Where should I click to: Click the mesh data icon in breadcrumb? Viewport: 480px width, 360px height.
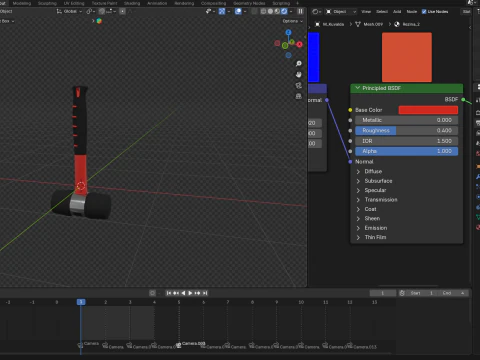click(358, 24)
